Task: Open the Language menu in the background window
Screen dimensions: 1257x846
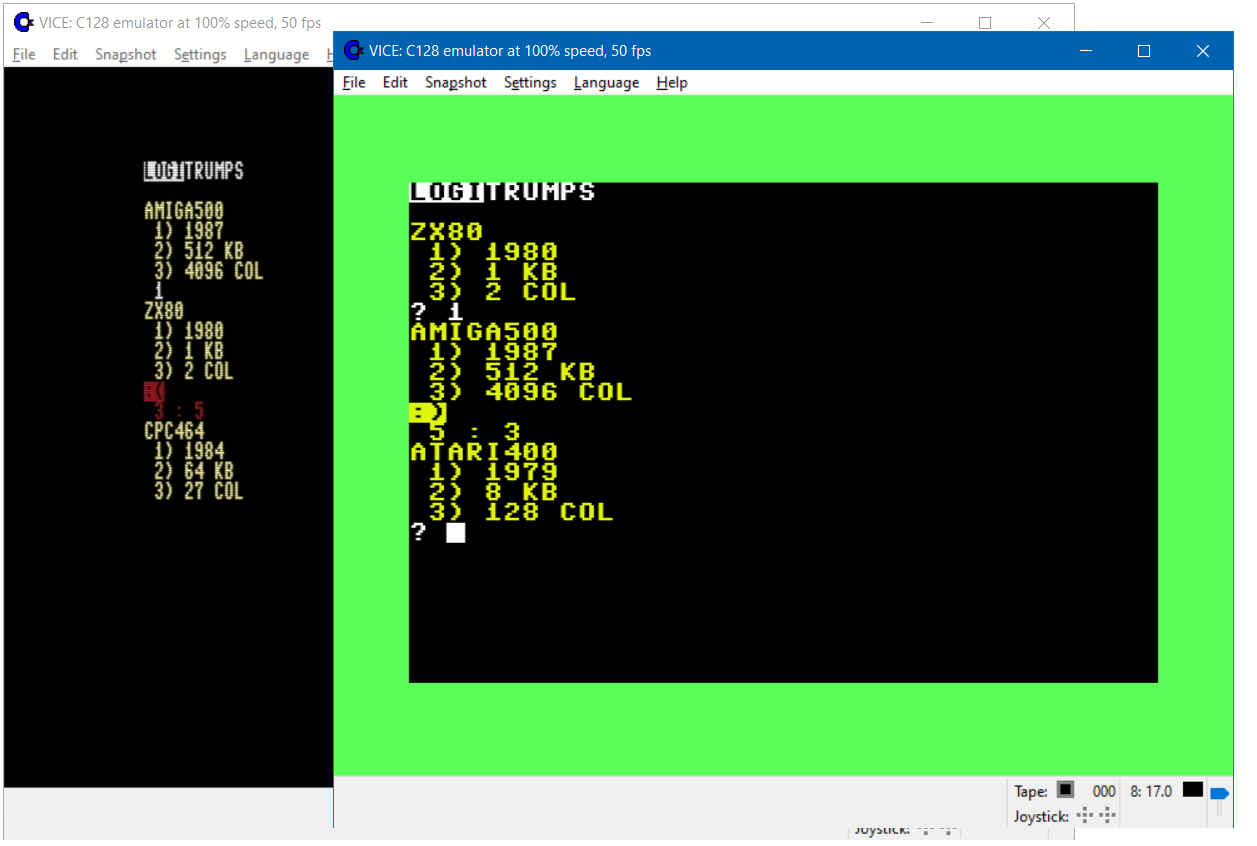Action: [x=276, y=54]
